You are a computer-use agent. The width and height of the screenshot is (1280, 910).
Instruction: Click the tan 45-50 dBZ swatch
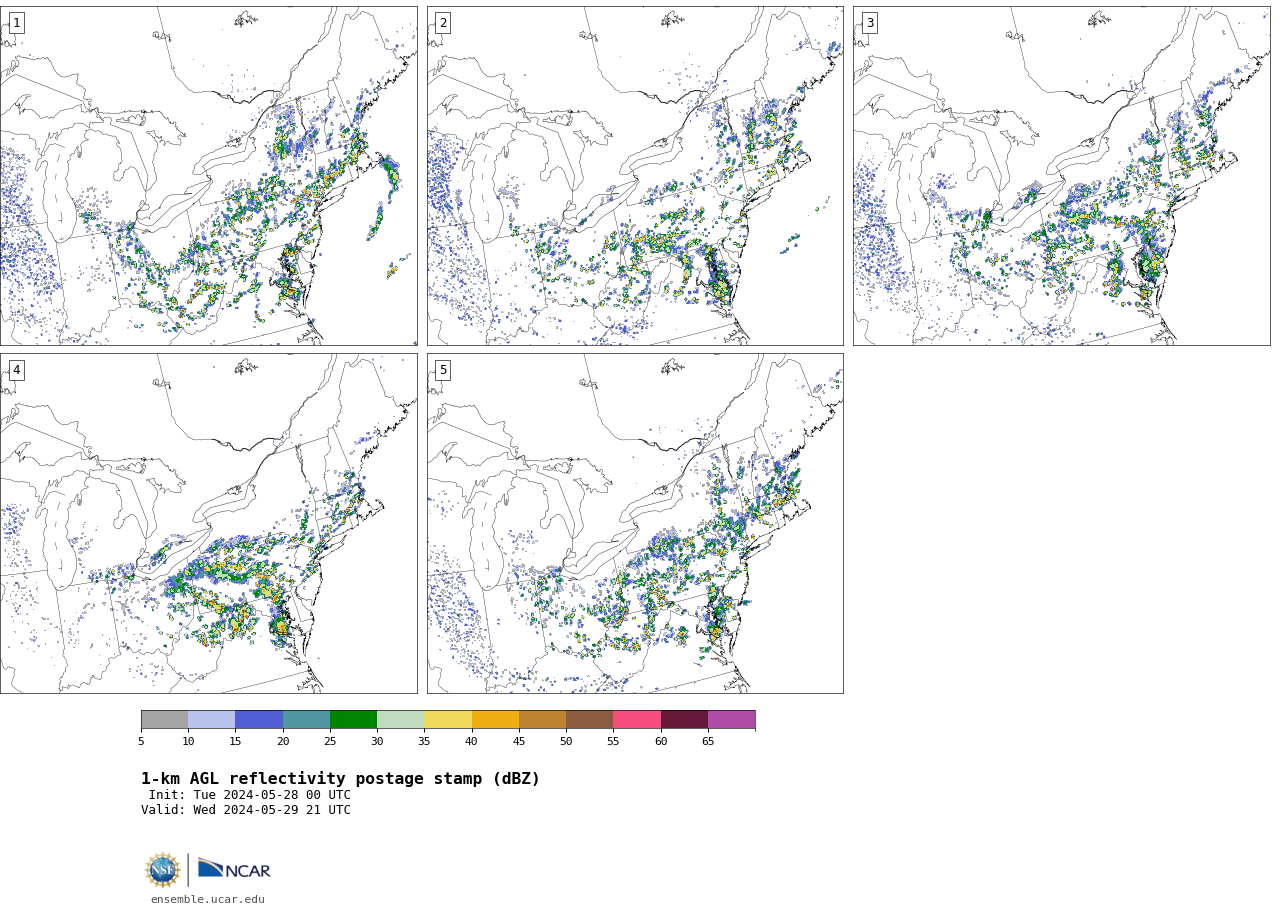point(542,720)
